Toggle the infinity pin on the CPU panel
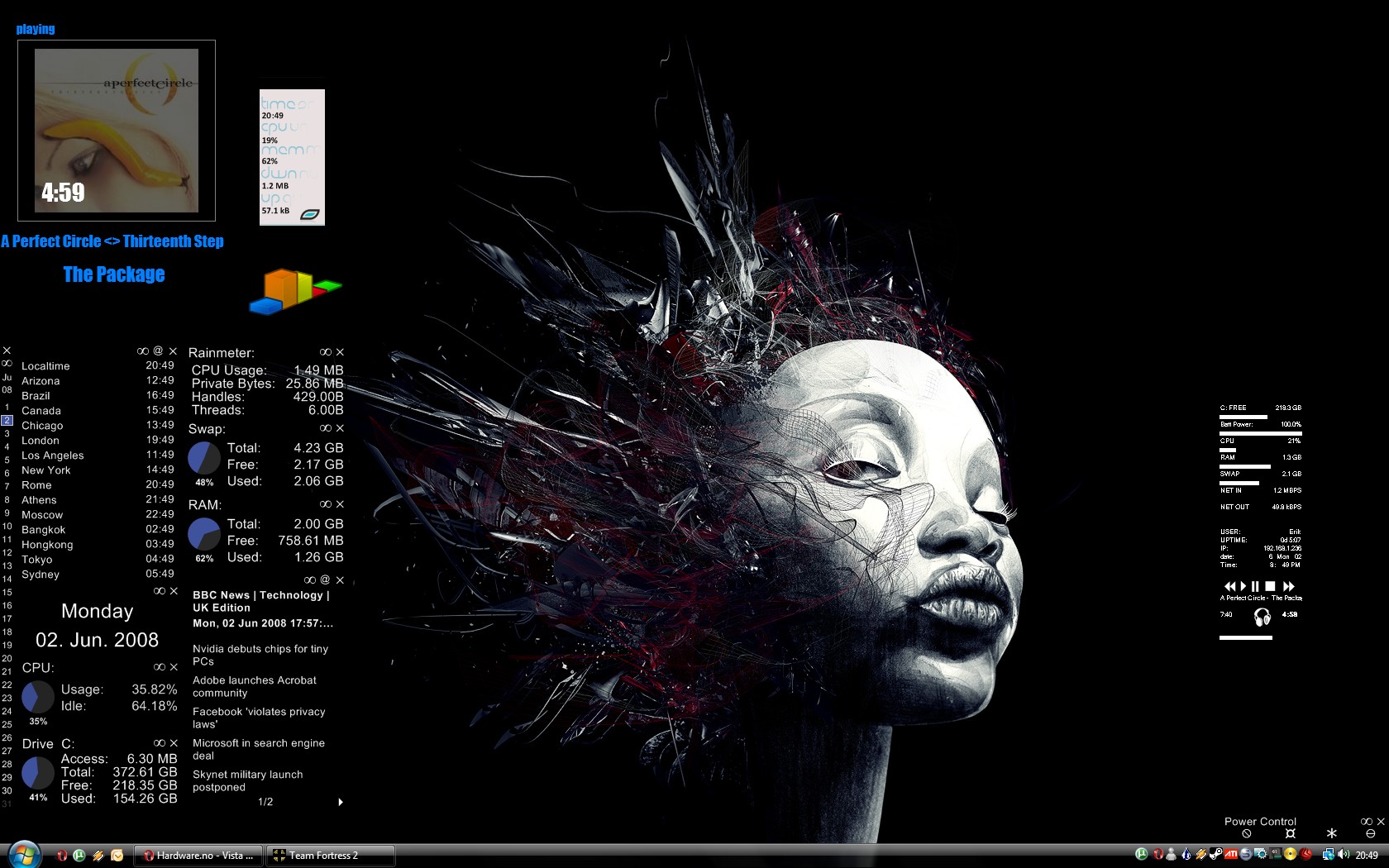The height and width of the screenshot is (868, 1389). (160, 667)
